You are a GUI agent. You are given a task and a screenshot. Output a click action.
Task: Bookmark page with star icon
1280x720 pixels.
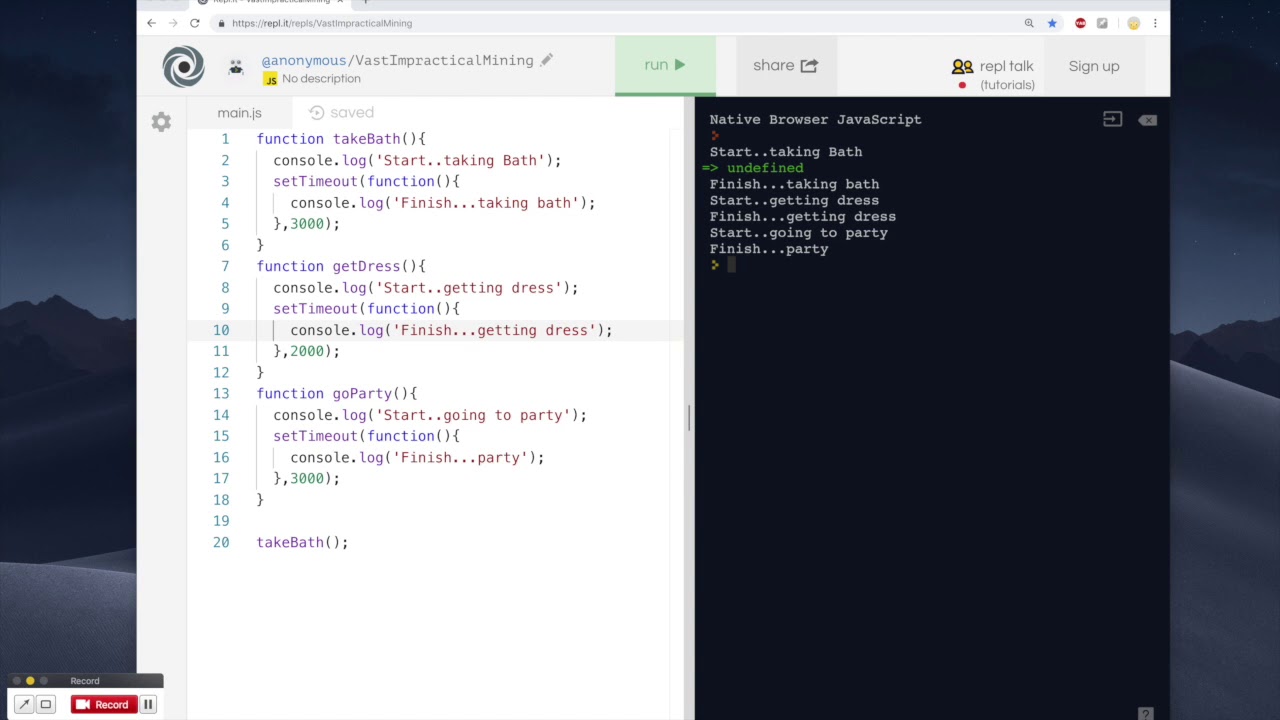pos(1052,23)
